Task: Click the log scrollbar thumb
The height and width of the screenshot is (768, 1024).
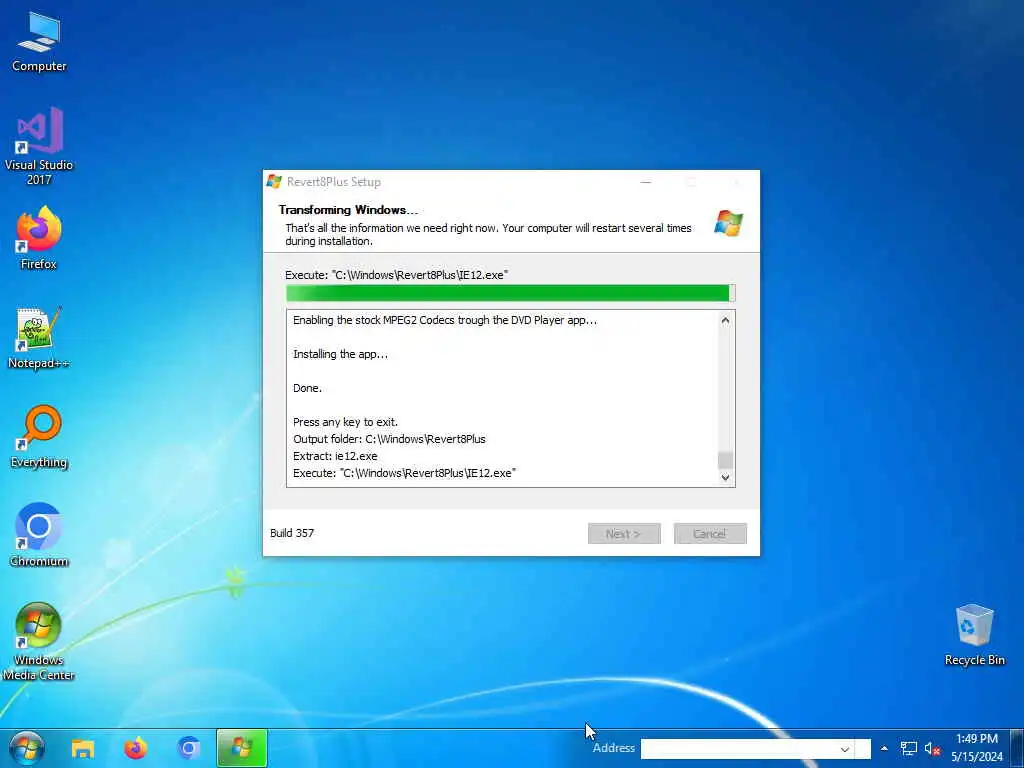Action: pyautogui.click(x=725, y=460)
